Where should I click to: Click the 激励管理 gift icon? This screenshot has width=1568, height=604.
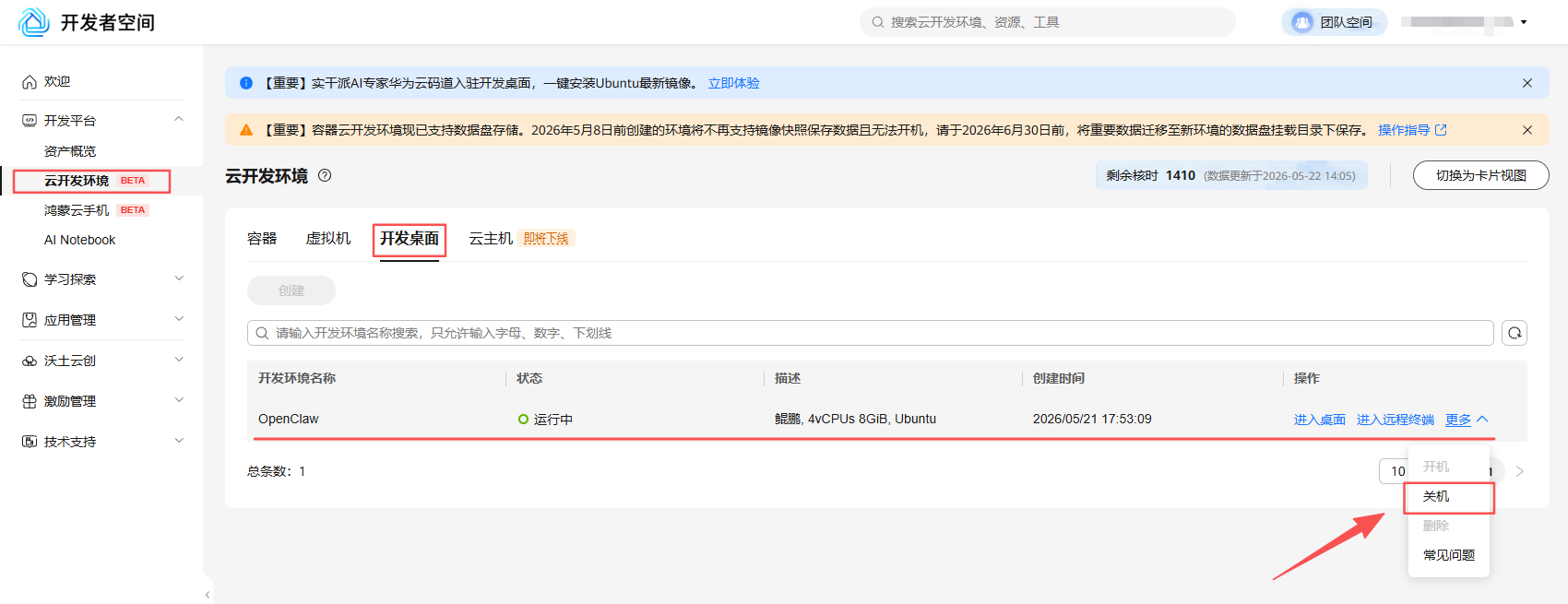(30, 401)
